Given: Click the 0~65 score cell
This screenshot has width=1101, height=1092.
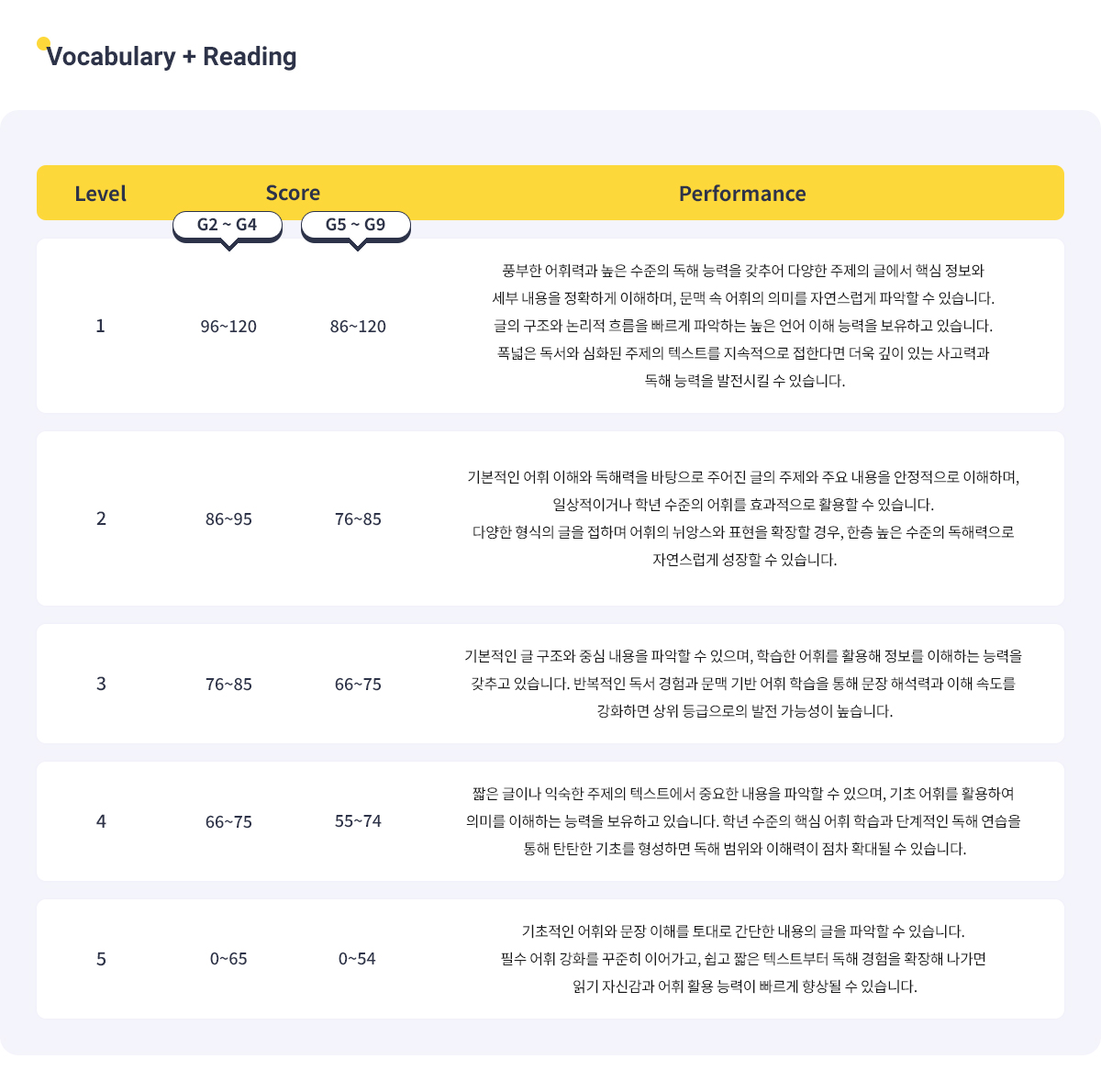Looking at the screenshot, I should click(228, 959).
